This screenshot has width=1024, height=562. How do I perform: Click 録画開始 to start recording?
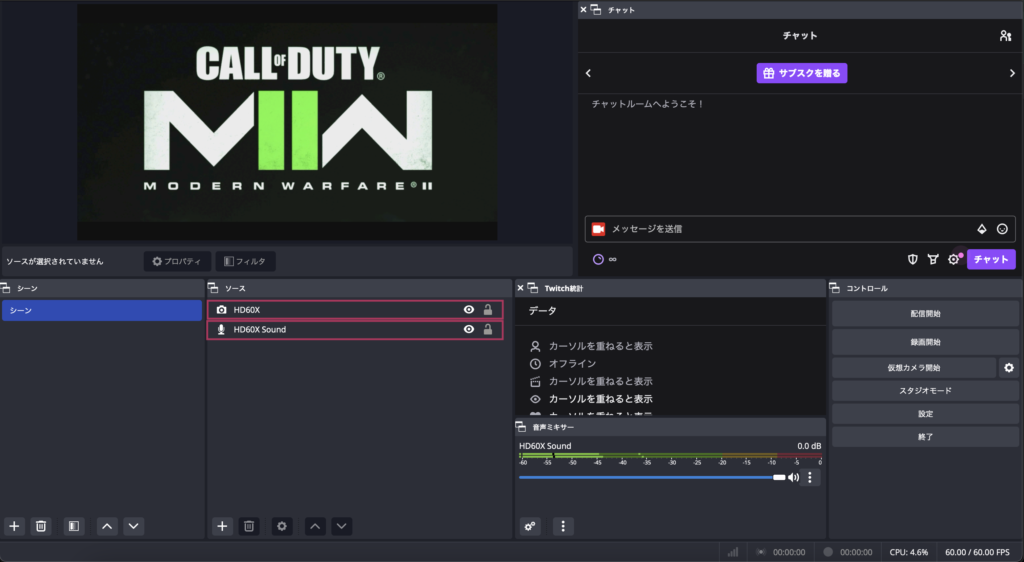coord(925,341)
